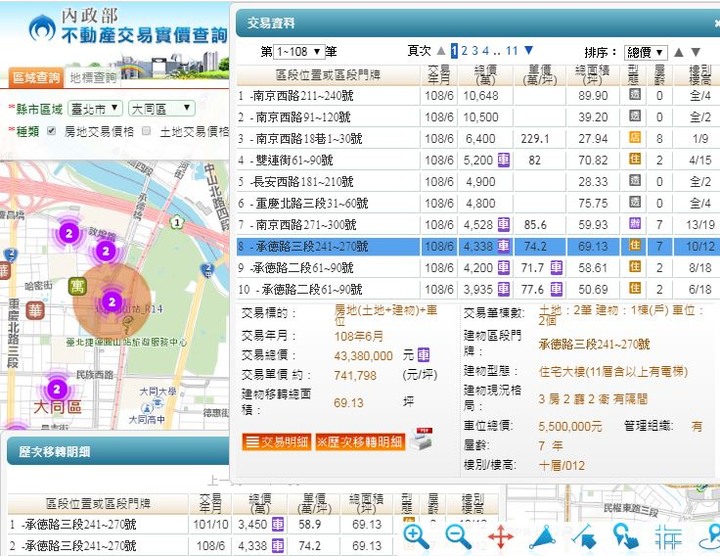This screenshot has height=556, width=720.
Task: Open the 1~108 record range dropdown
Action: [299, 51]
